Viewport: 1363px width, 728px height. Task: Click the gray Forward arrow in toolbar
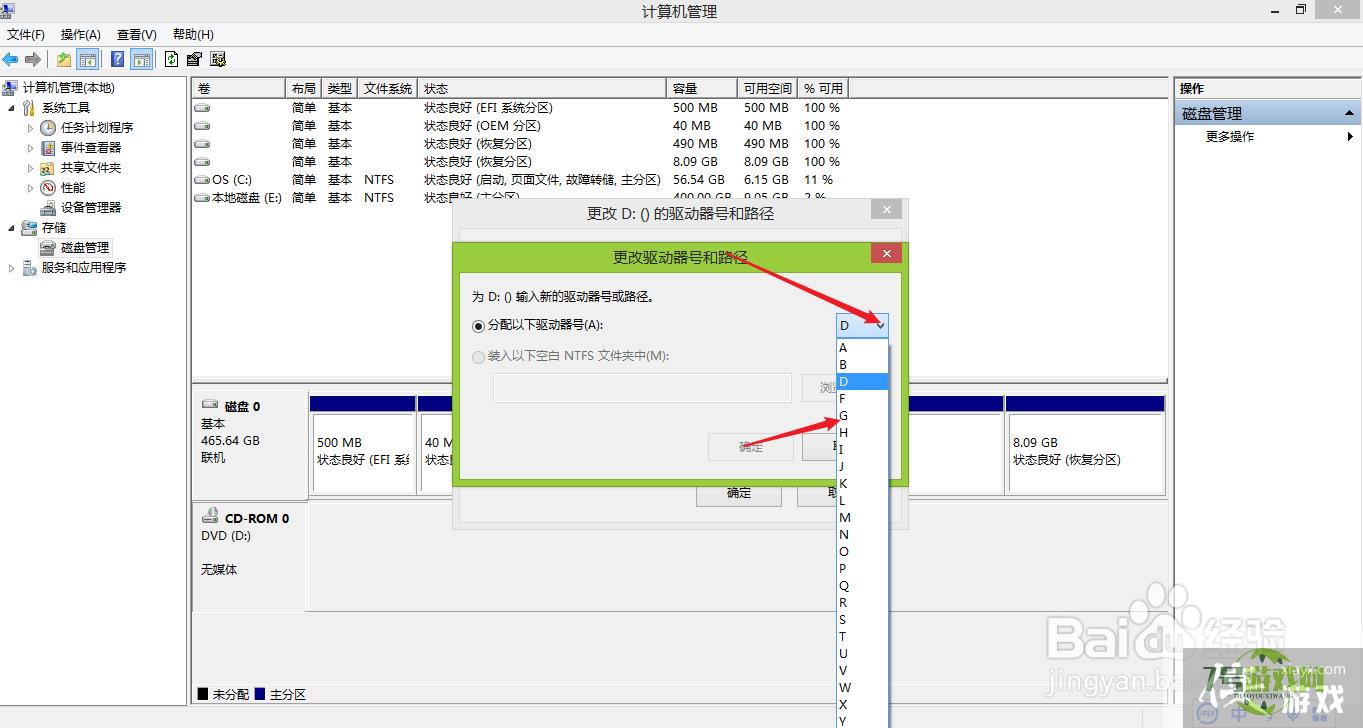33,59
